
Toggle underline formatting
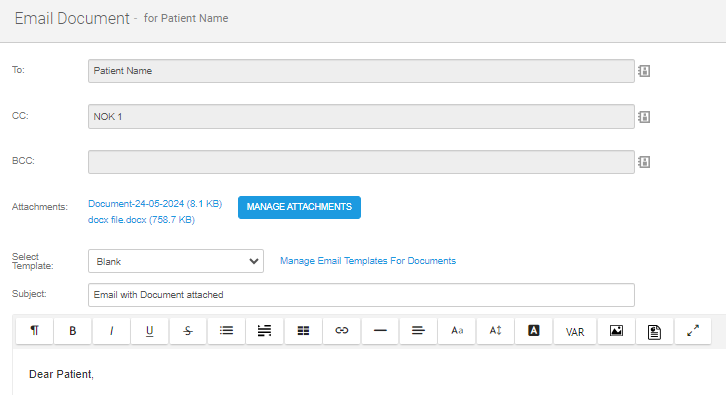150,331
